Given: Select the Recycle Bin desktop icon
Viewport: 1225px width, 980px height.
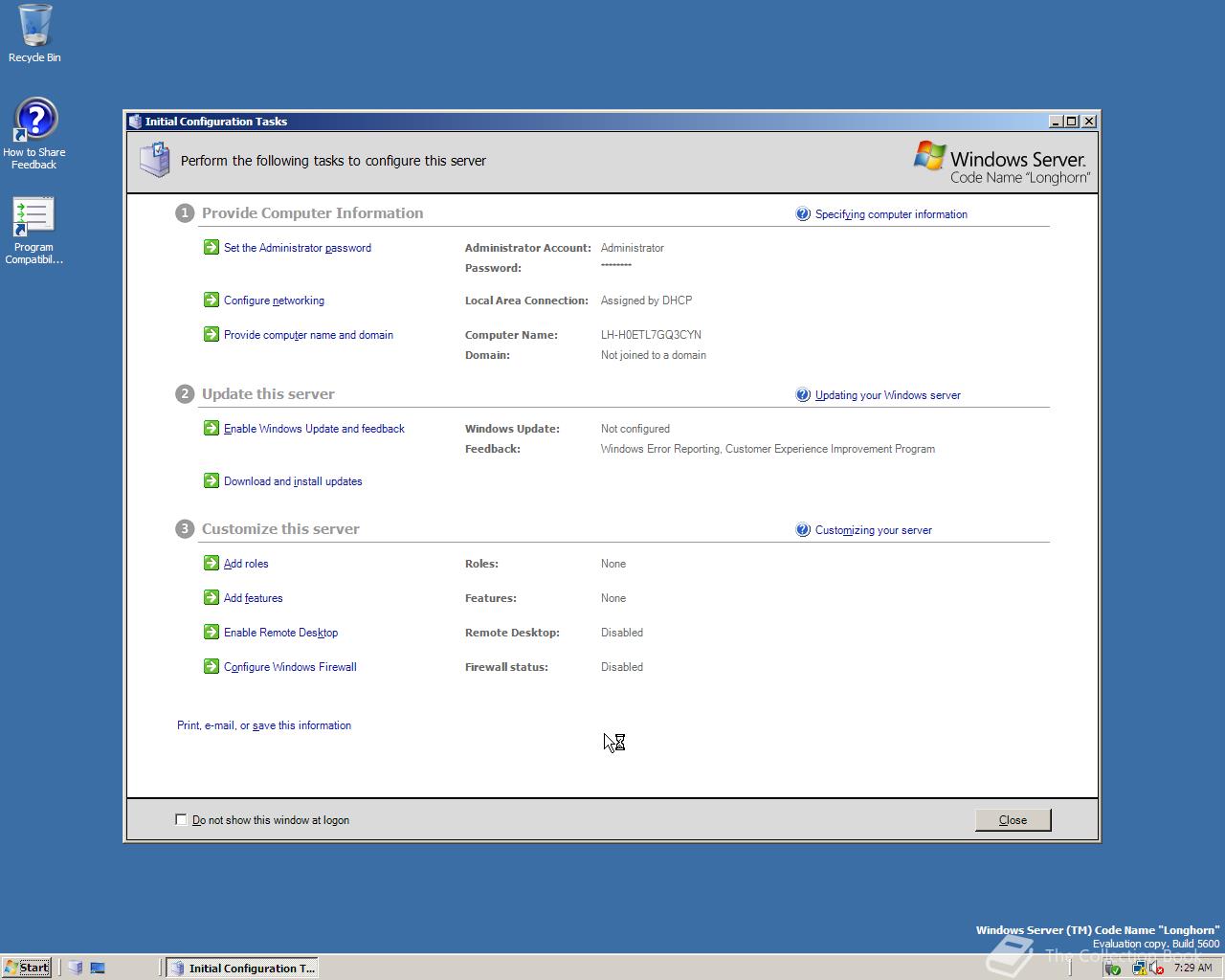Looking at the screenshot, I should (34, 33).
